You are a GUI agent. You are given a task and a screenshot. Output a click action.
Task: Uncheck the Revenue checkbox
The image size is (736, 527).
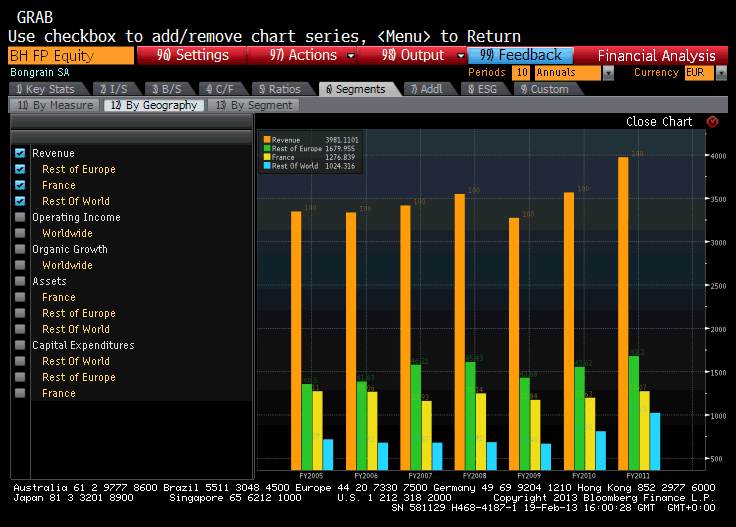coord(20,153)
